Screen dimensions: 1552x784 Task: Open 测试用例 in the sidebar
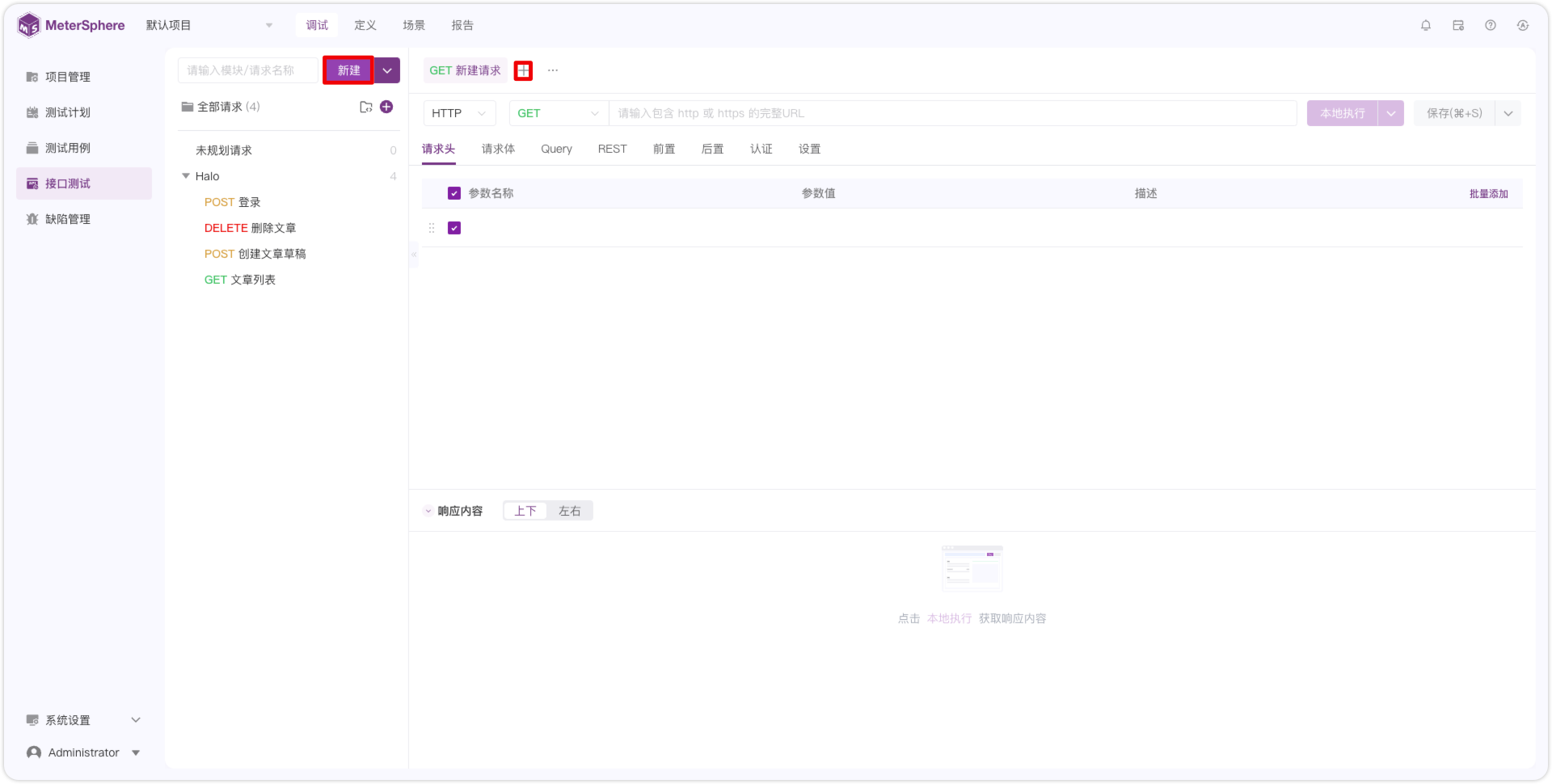pyautogui.click(x=84, y=148)
